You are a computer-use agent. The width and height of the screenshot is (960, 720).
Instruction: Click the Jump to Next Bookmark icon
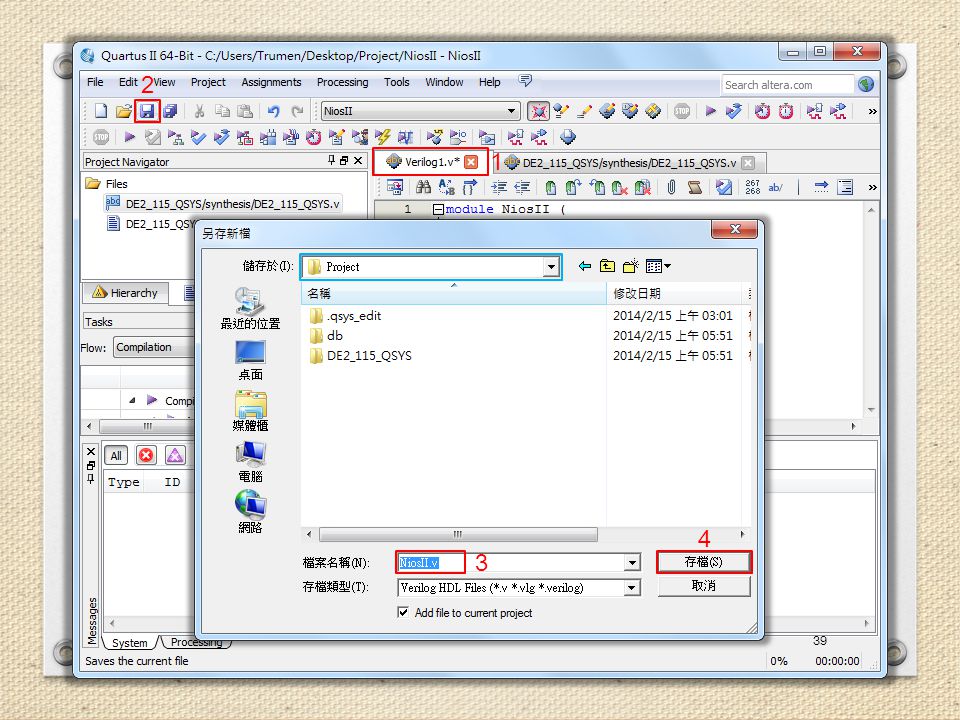click(573, 187)
